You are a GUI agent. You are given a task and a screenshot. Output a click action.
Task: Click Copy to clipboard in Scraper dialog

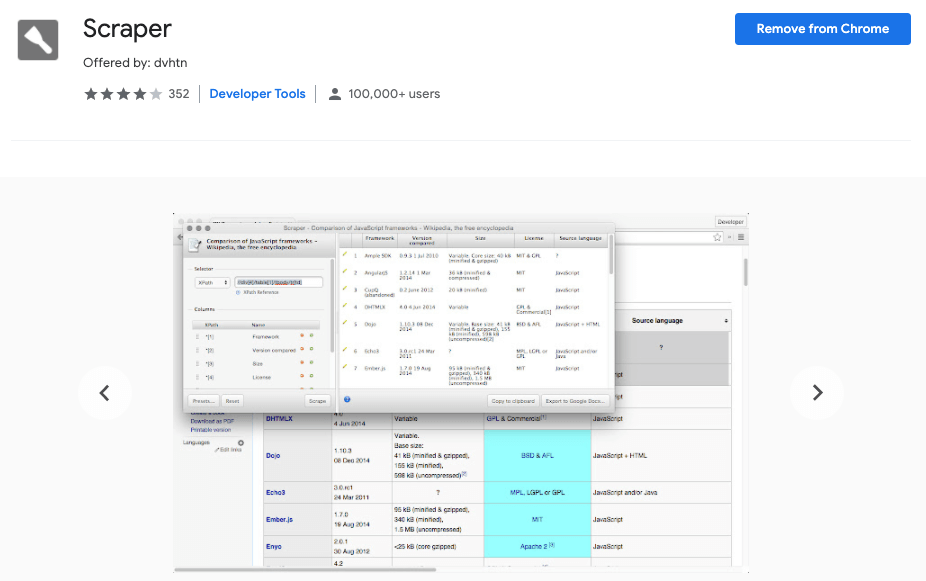513,401
